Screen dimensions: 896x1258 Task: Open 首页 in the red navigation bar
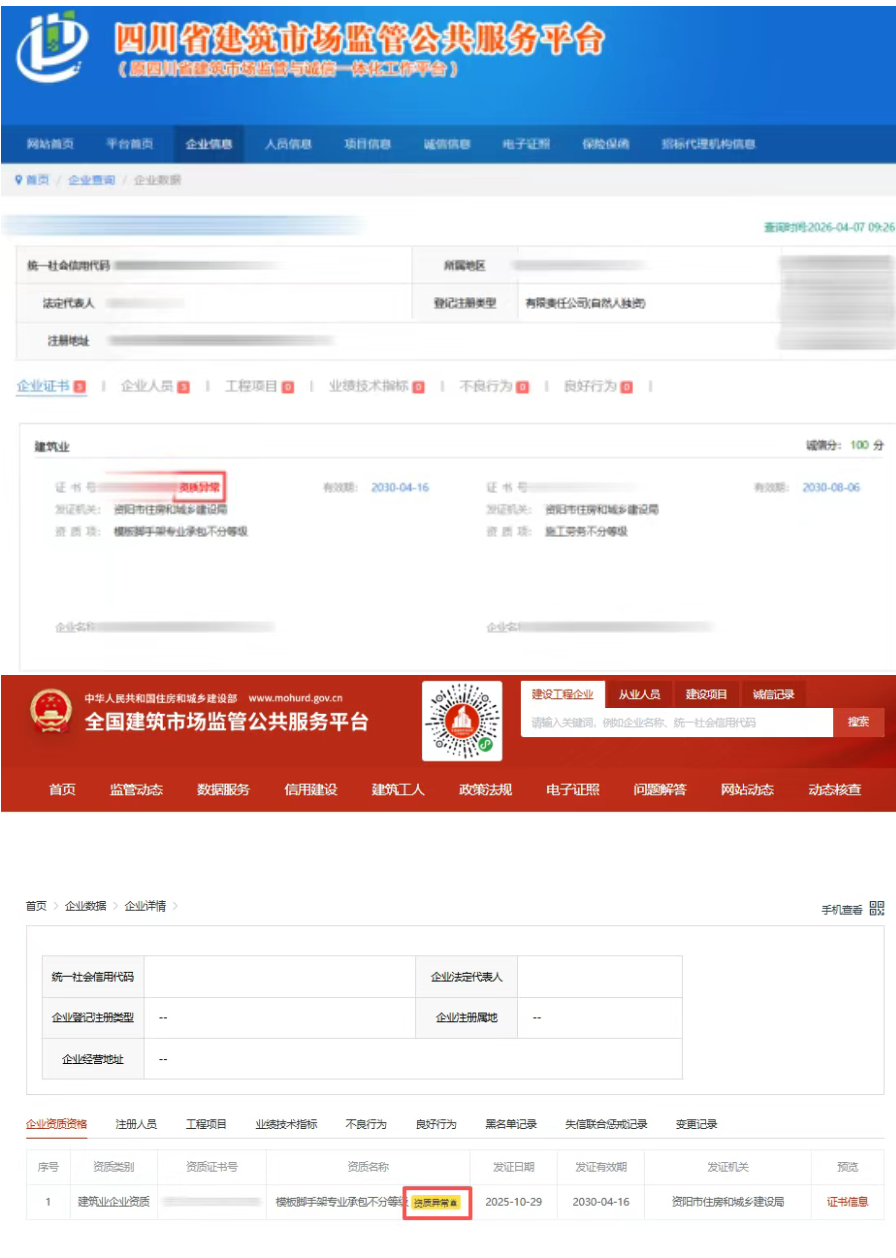pyautogui.click(x=62, y=789)
